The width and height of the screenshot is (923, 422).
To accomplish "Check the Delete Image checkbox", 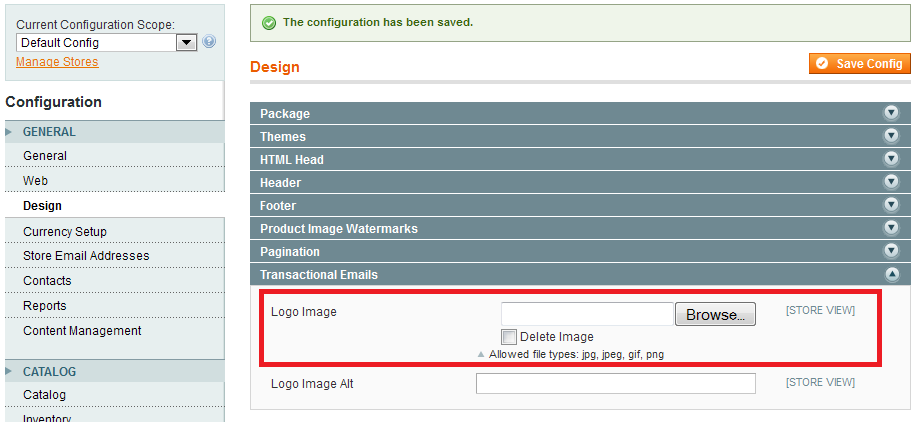I will point(509,337).
